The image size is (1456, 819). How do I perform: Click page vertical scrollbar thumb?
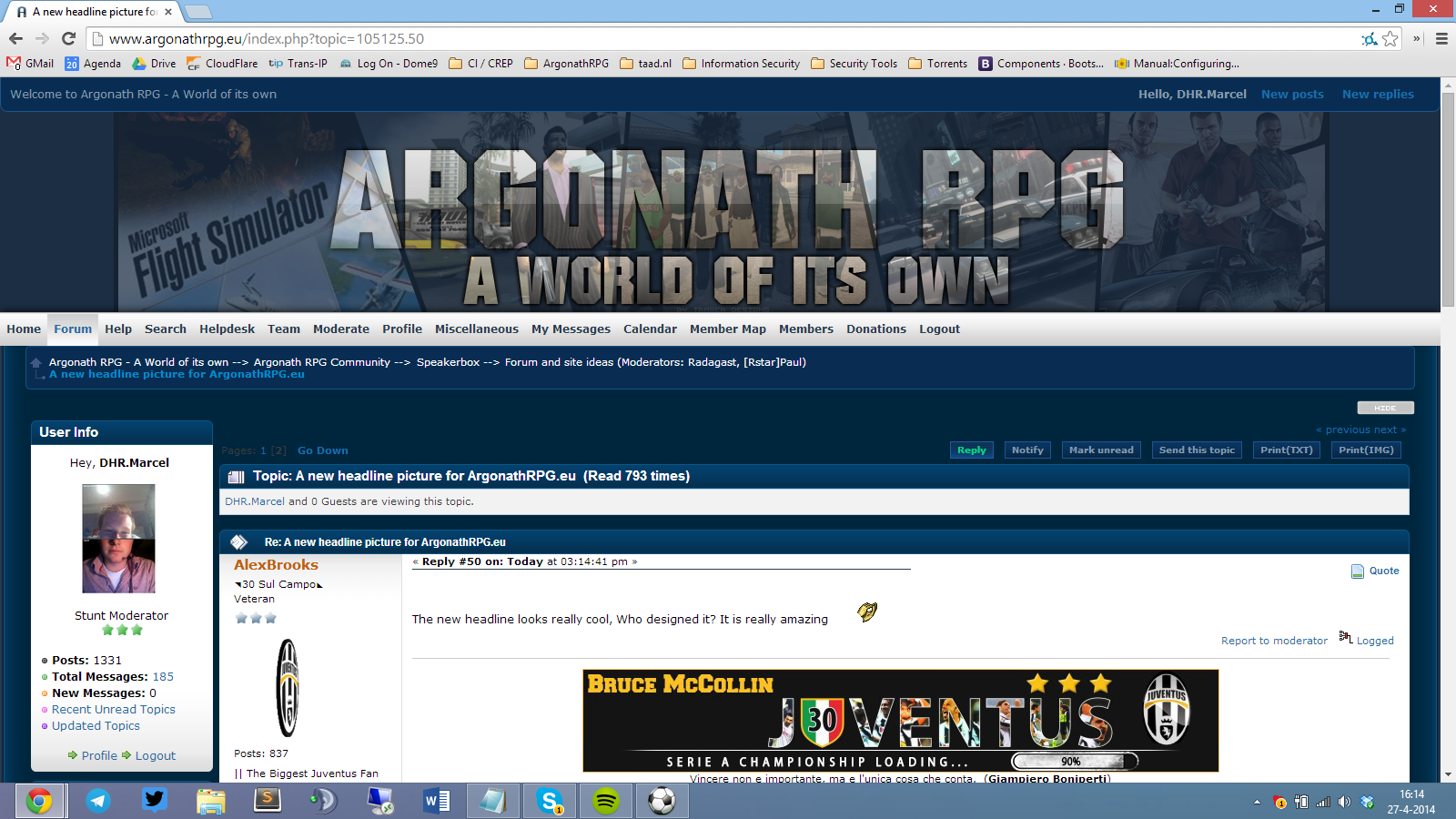(x=1448, y=199)
